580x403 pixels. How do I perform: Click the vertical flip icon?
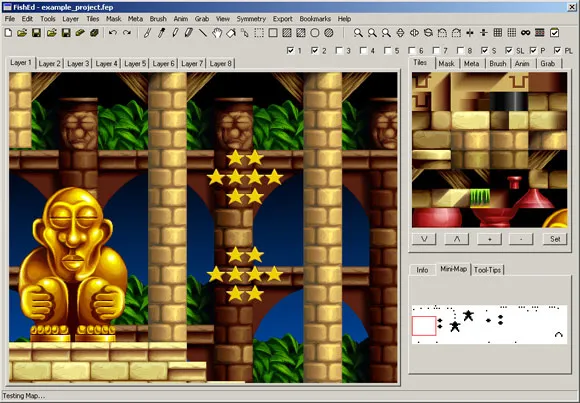400,33
